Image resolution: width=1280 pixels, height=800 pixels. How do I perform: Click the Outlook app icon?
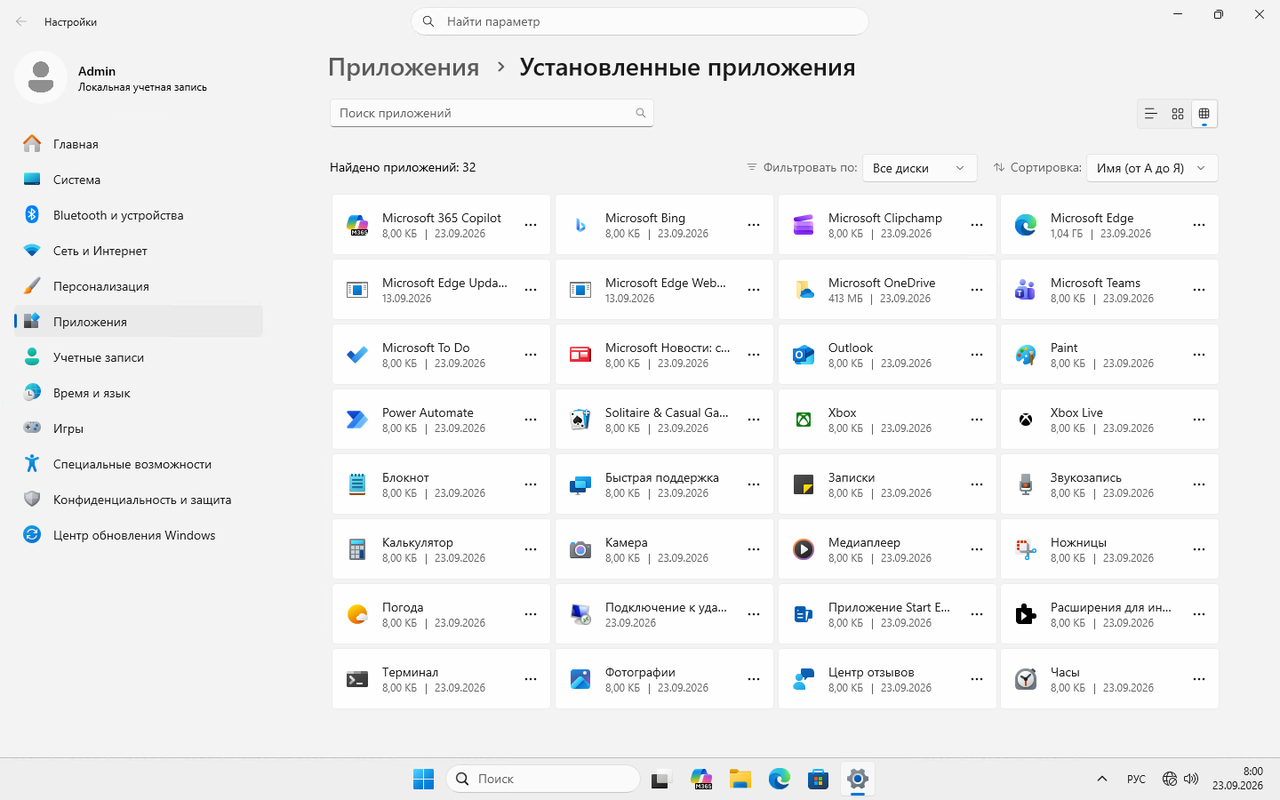803,355
